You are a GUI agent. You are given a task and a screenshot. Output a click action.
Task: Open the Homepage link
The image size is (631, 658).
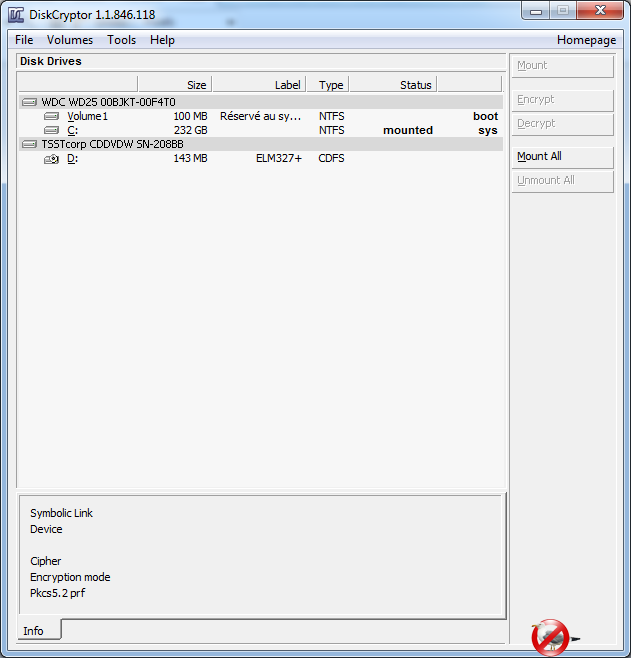coord(586,40)
